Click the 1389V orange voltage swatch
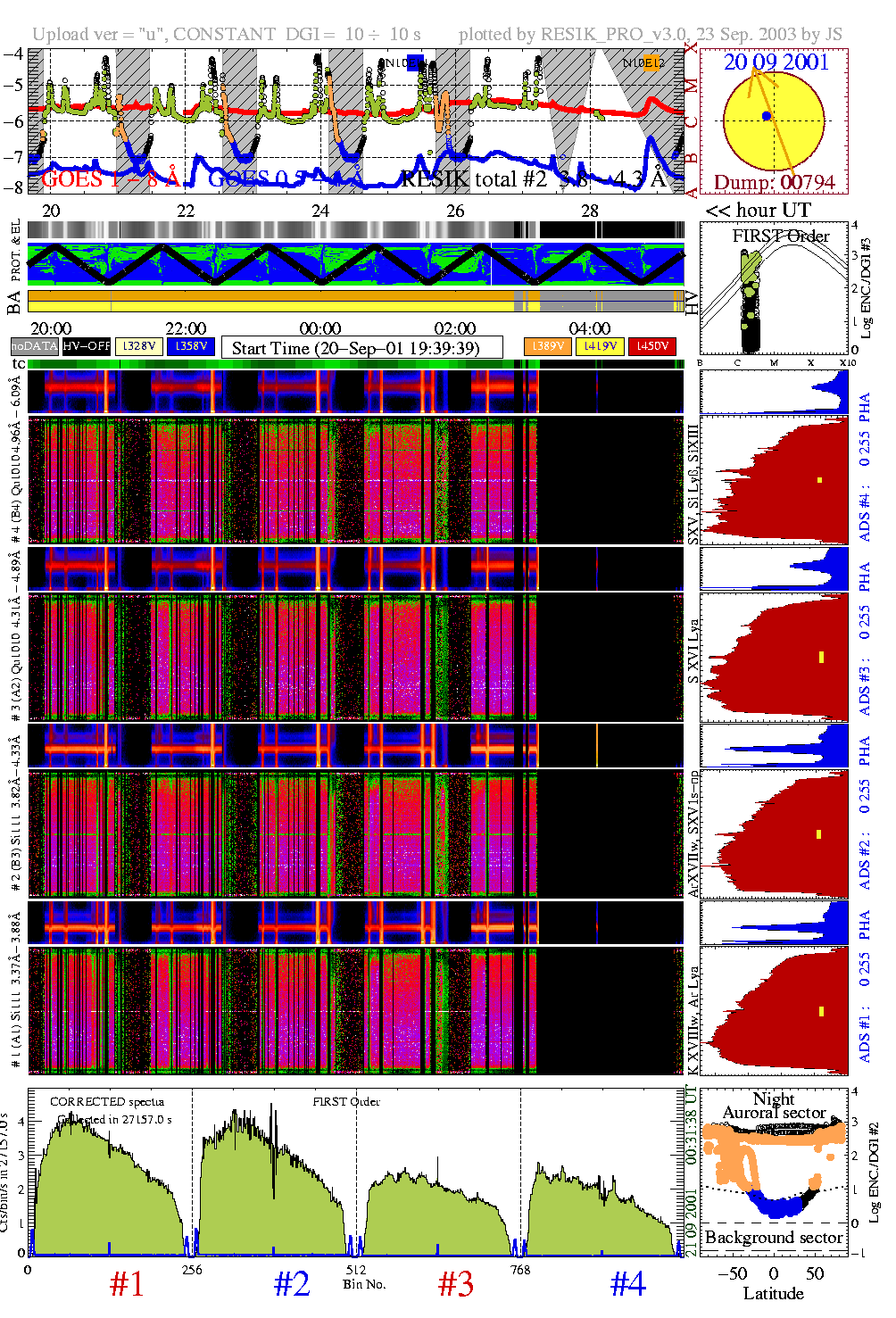 tap(547, 346)
